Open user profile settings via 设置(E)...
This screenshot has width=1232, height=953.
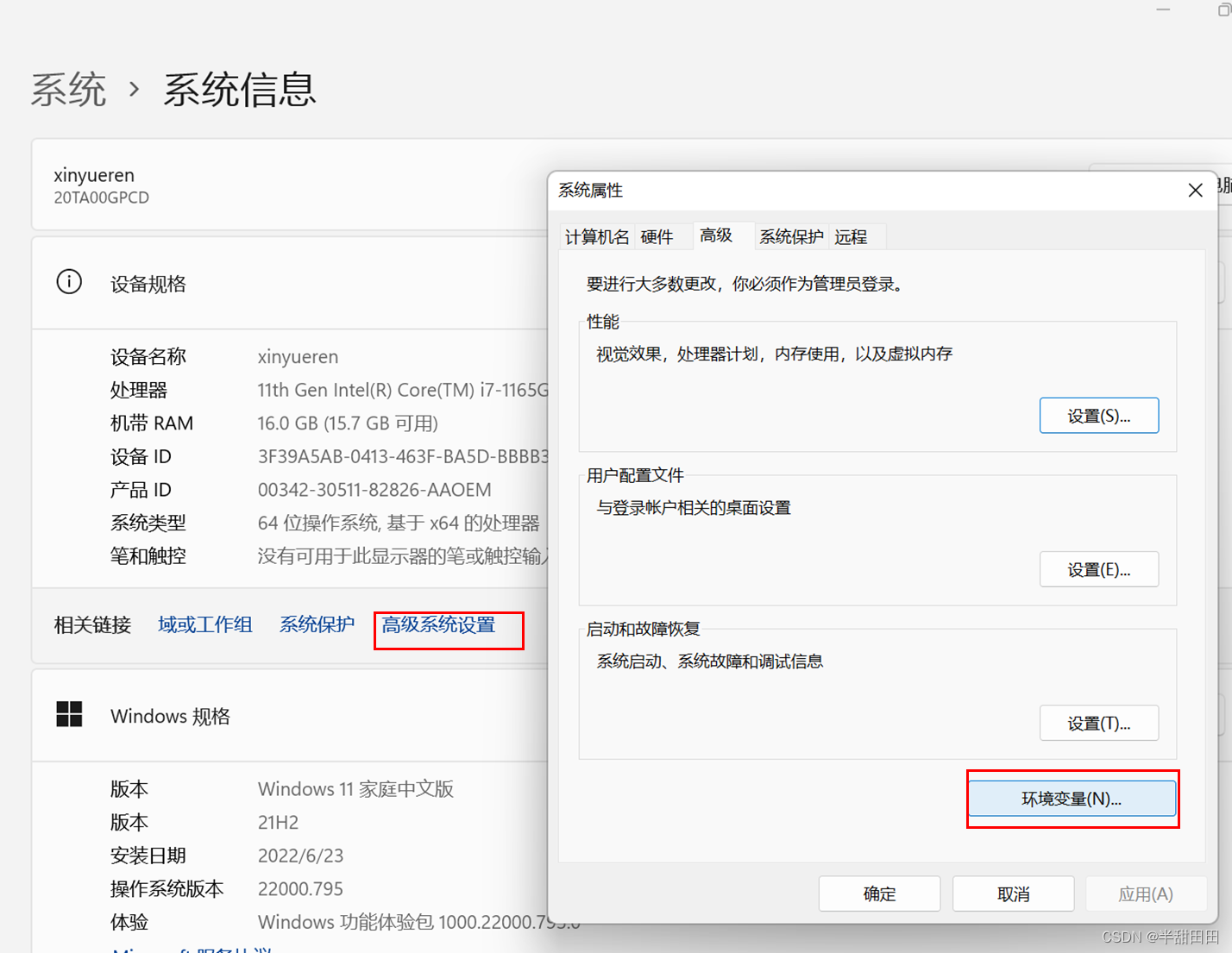pos(1099,569)
